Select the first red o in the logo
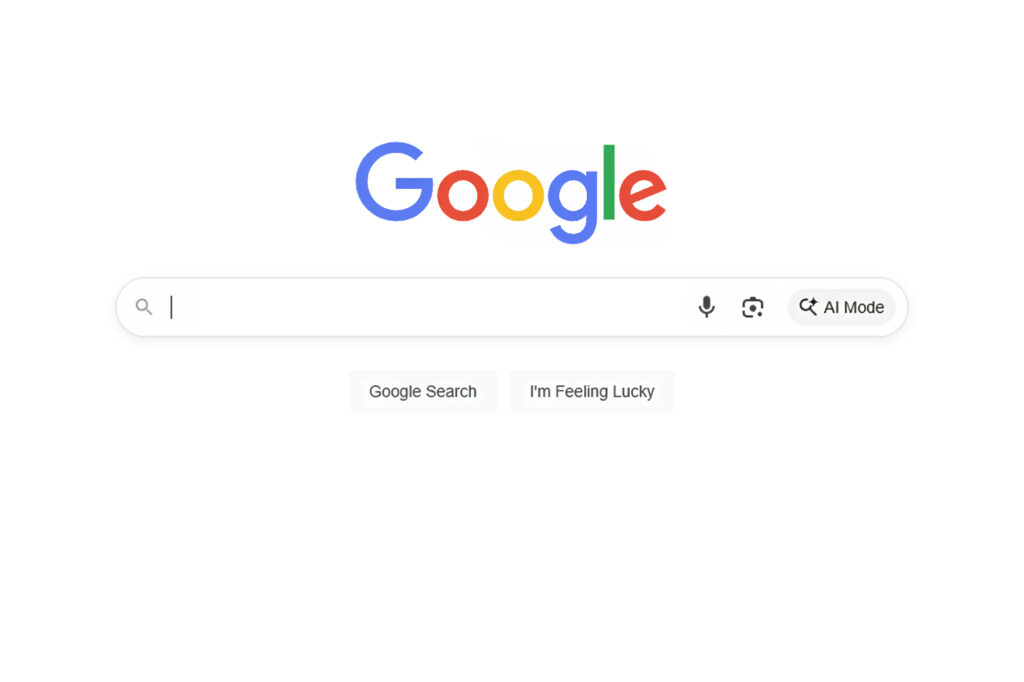Image resolution: width=1024 pixels, height=682 pixels. tap(462, 195)
